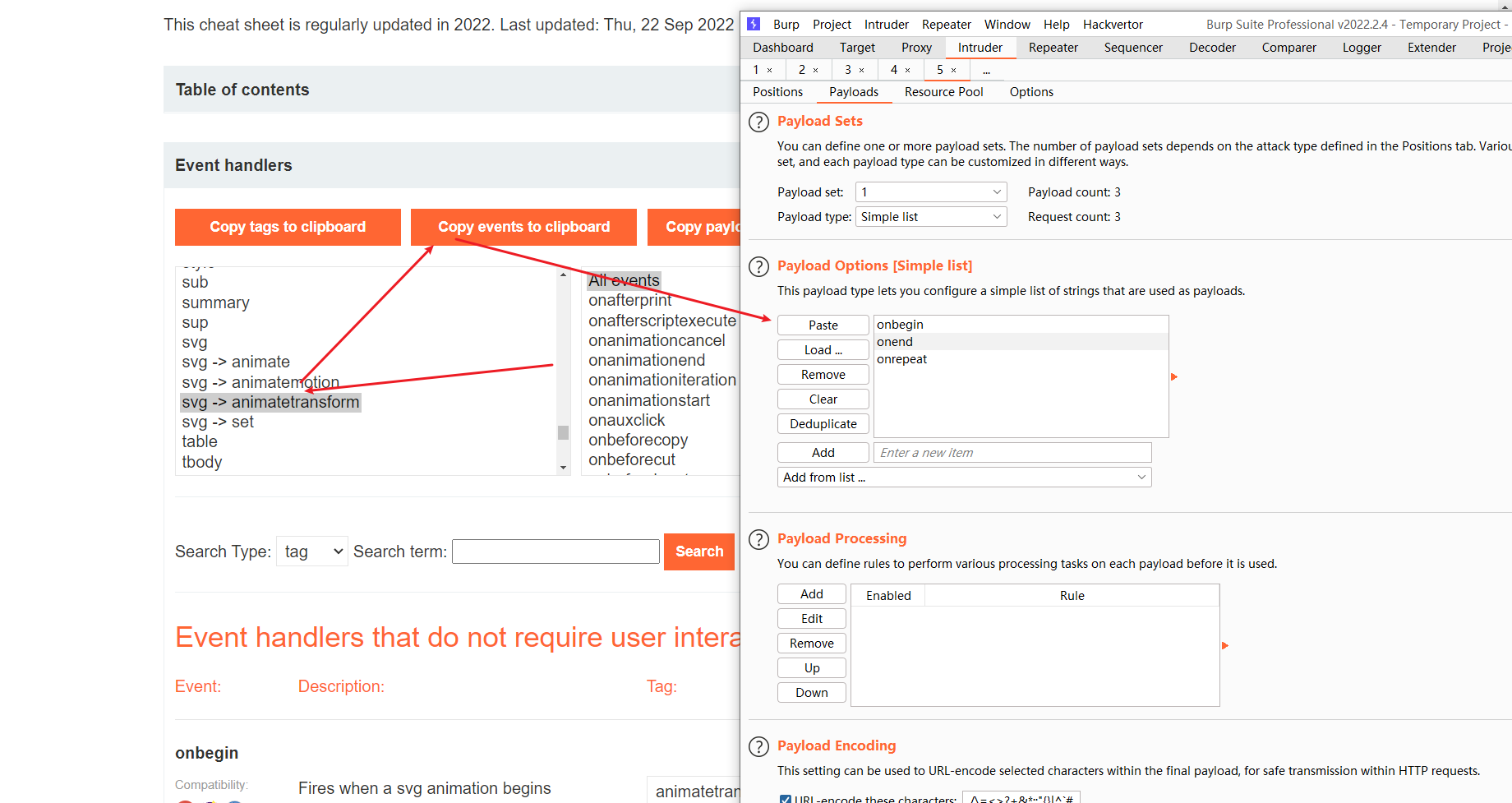Click the orange Search button
1512x803 pixels.
[x=699, y=551]
